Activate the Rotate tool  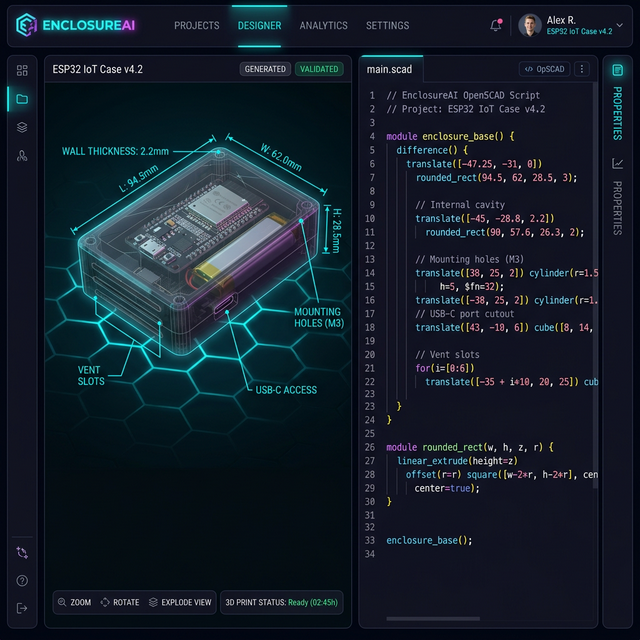(x=120, y=602)
